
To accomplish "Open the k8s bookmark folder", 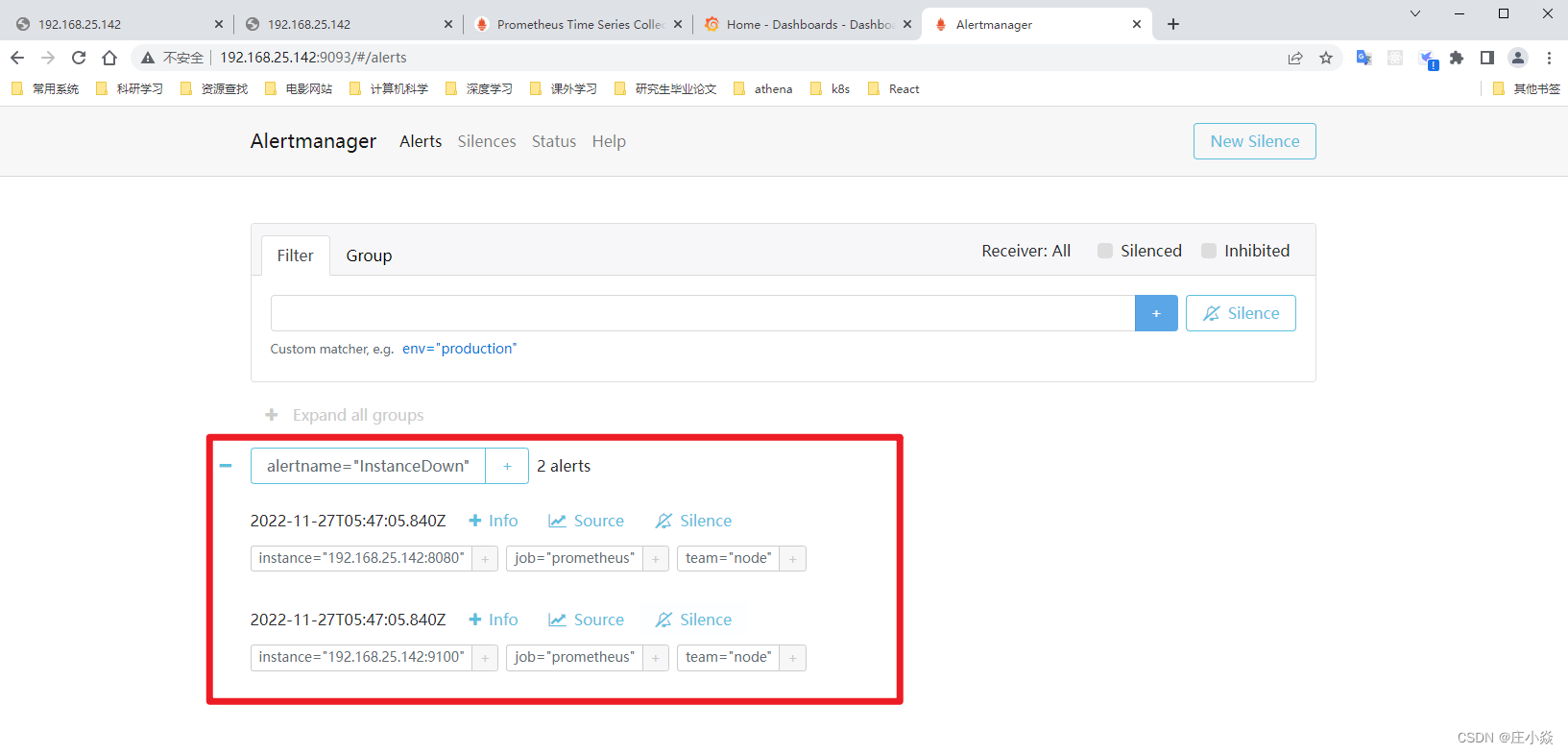I will (x=830, y=88).
